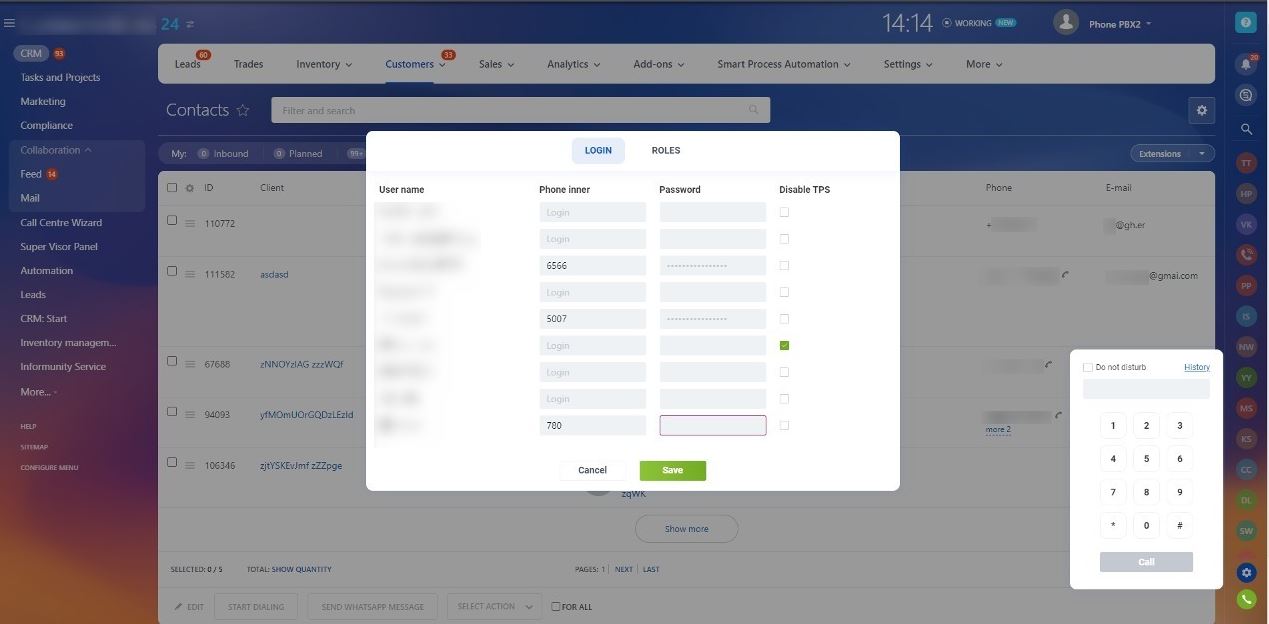Open the search magnifier in the right sidebar

(1245, 128)
